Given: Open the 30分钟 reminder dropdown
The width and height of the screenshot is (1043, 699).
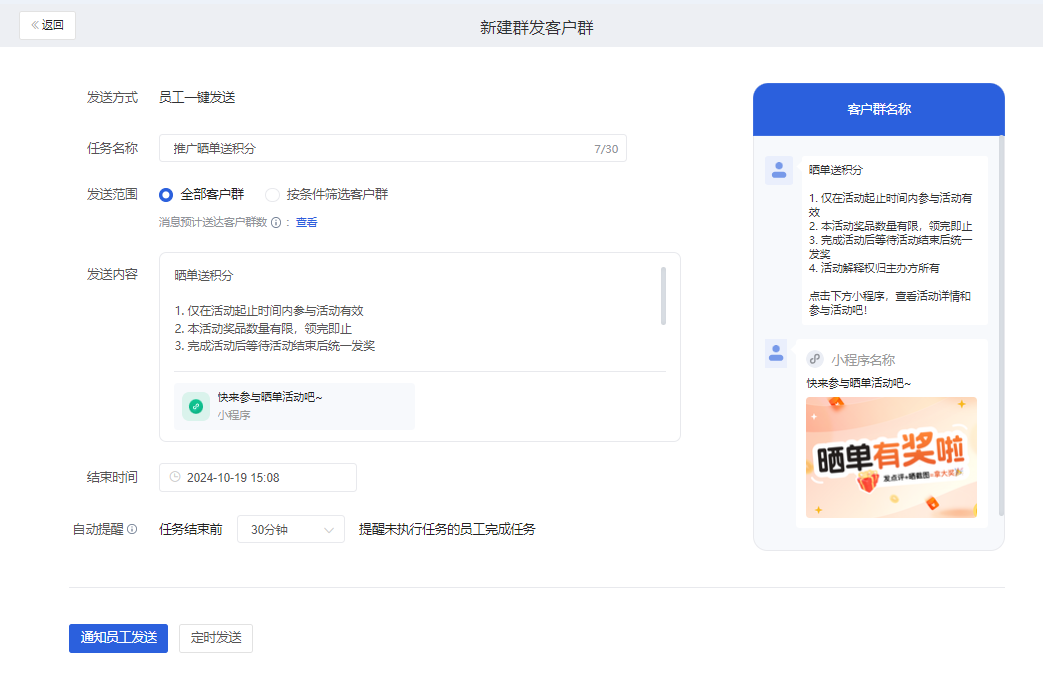Looking at the screenshot, I should coord(291,529).
